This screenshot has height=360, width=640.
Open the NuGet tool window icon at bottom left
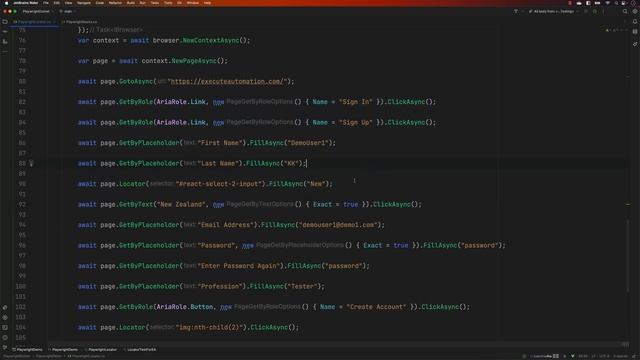pyautogui.click(x=5, y=307)
